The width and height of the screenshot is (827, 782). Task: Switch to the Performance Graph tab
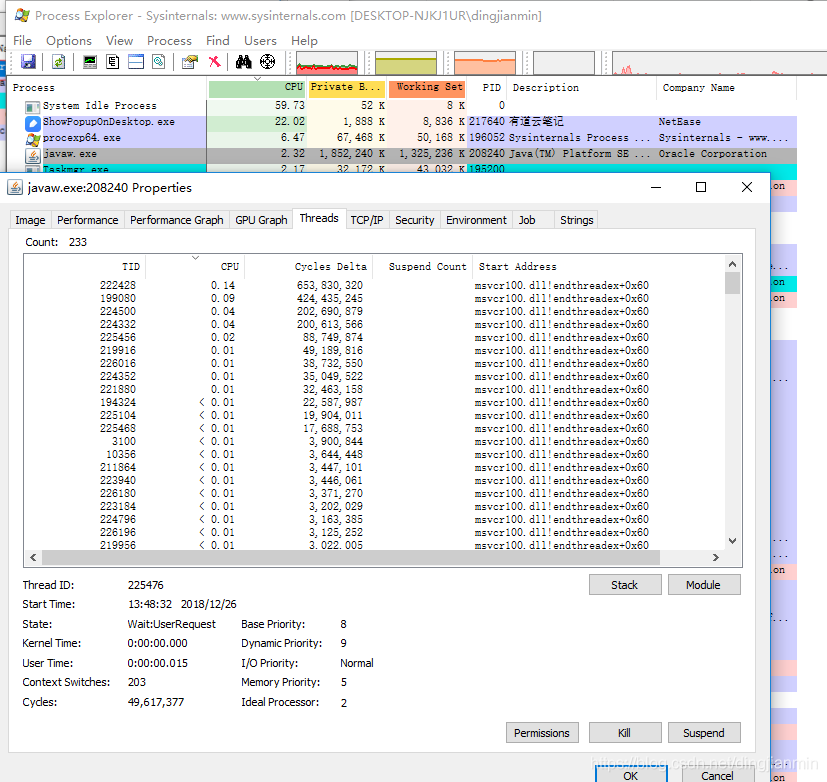pos(177,220)
